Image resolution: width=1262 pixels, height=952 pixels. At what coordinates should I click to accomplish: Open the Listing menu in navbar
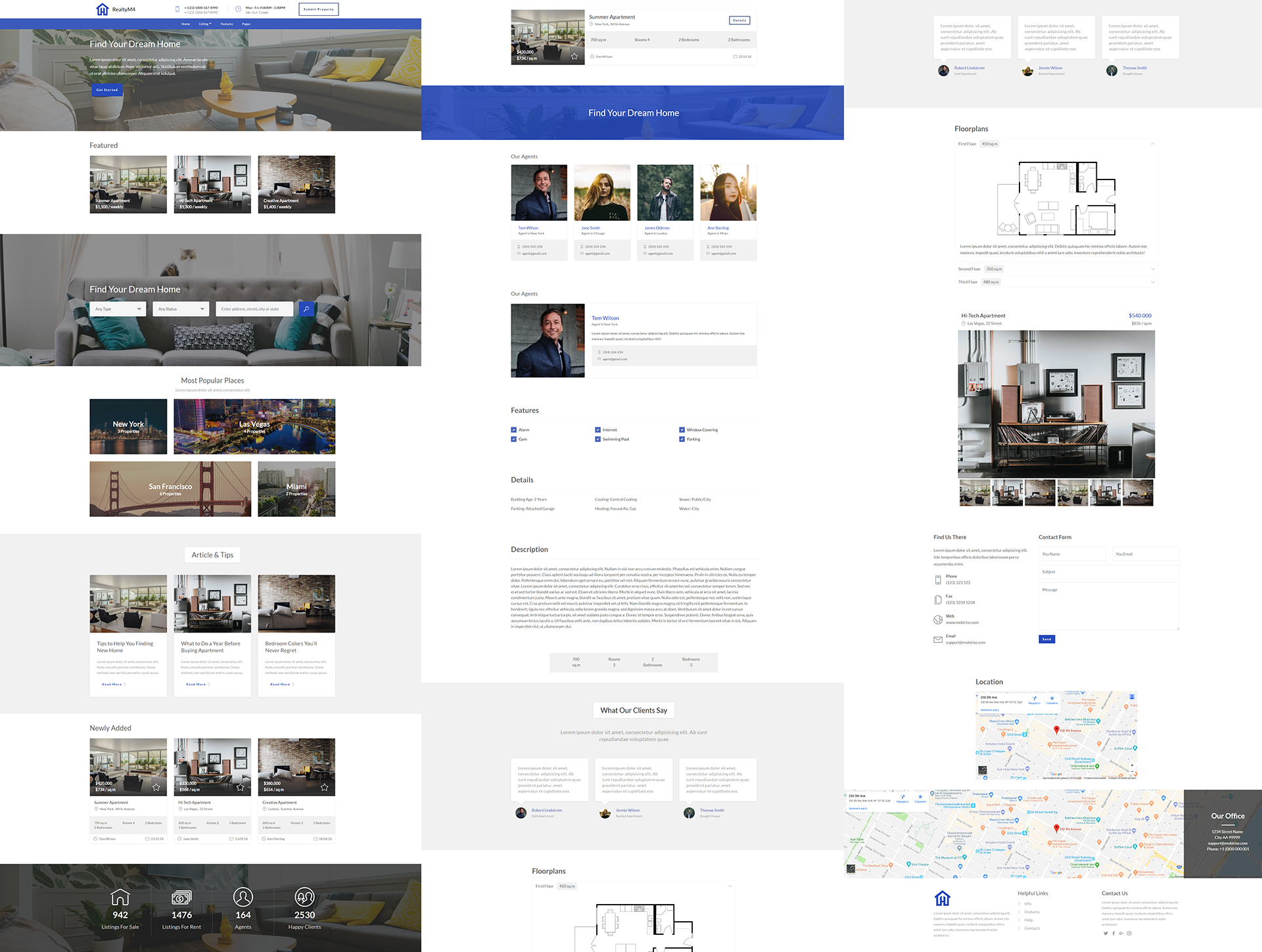coord(205,24)
